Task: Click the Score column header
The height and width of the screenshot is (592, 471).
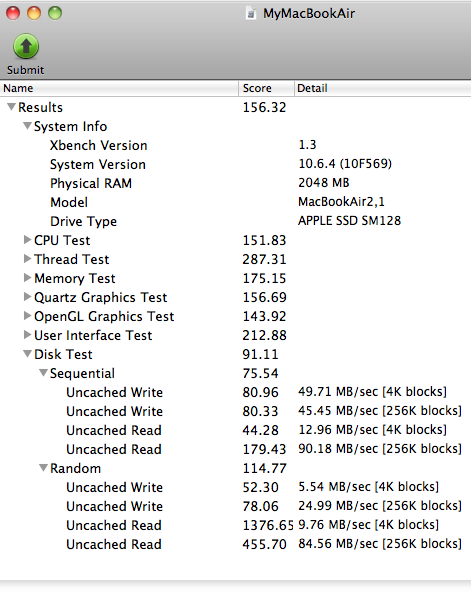Action: [x=266, y=88]
